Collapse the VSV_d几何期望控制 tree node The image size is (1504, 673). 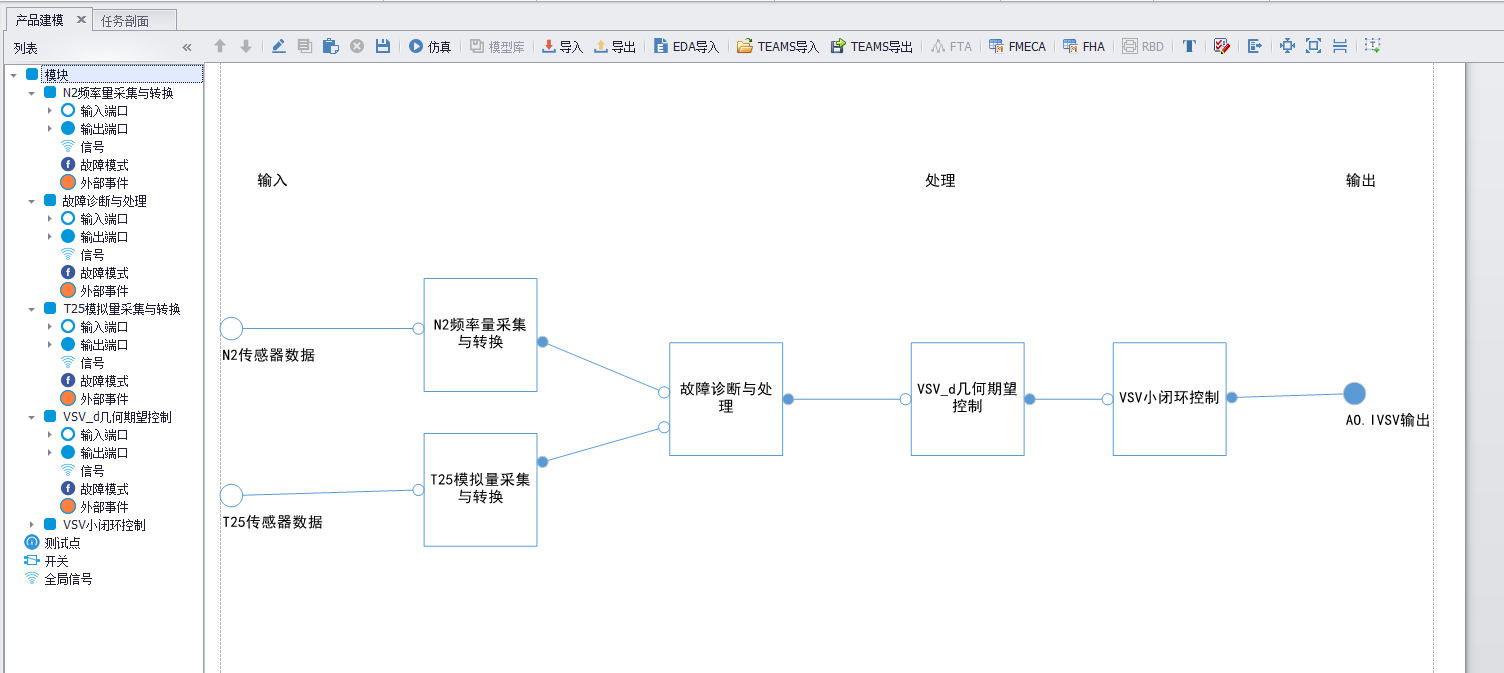(31, 417)
